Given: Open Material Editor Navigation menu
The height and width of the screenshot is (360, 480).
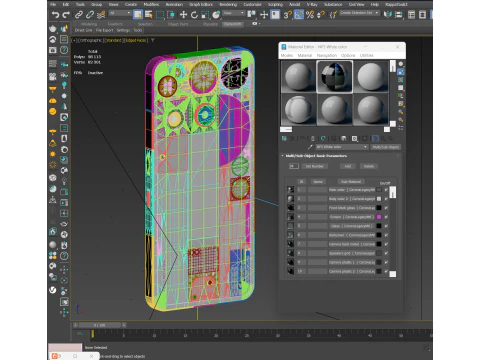Looking at the screenshot, I should 327,55.
